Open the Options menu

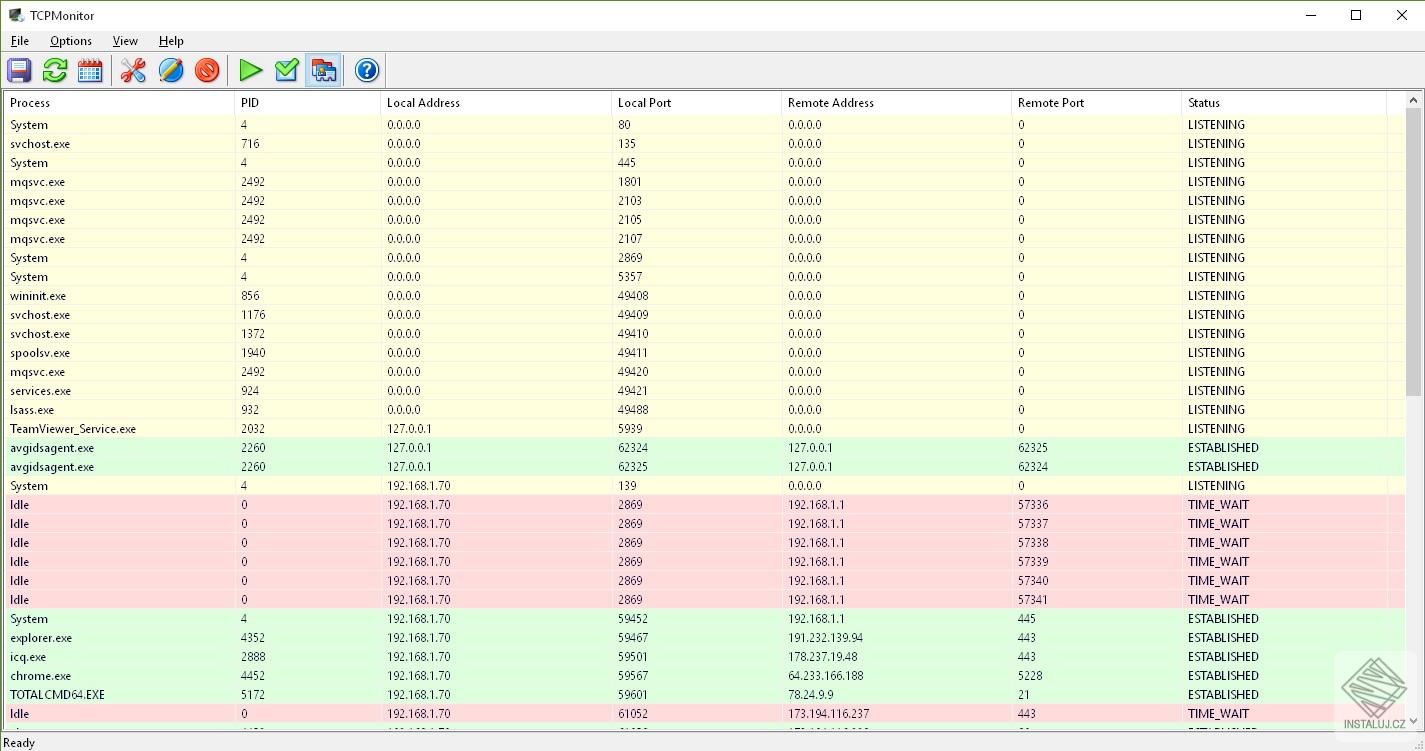tap(70, 41)
